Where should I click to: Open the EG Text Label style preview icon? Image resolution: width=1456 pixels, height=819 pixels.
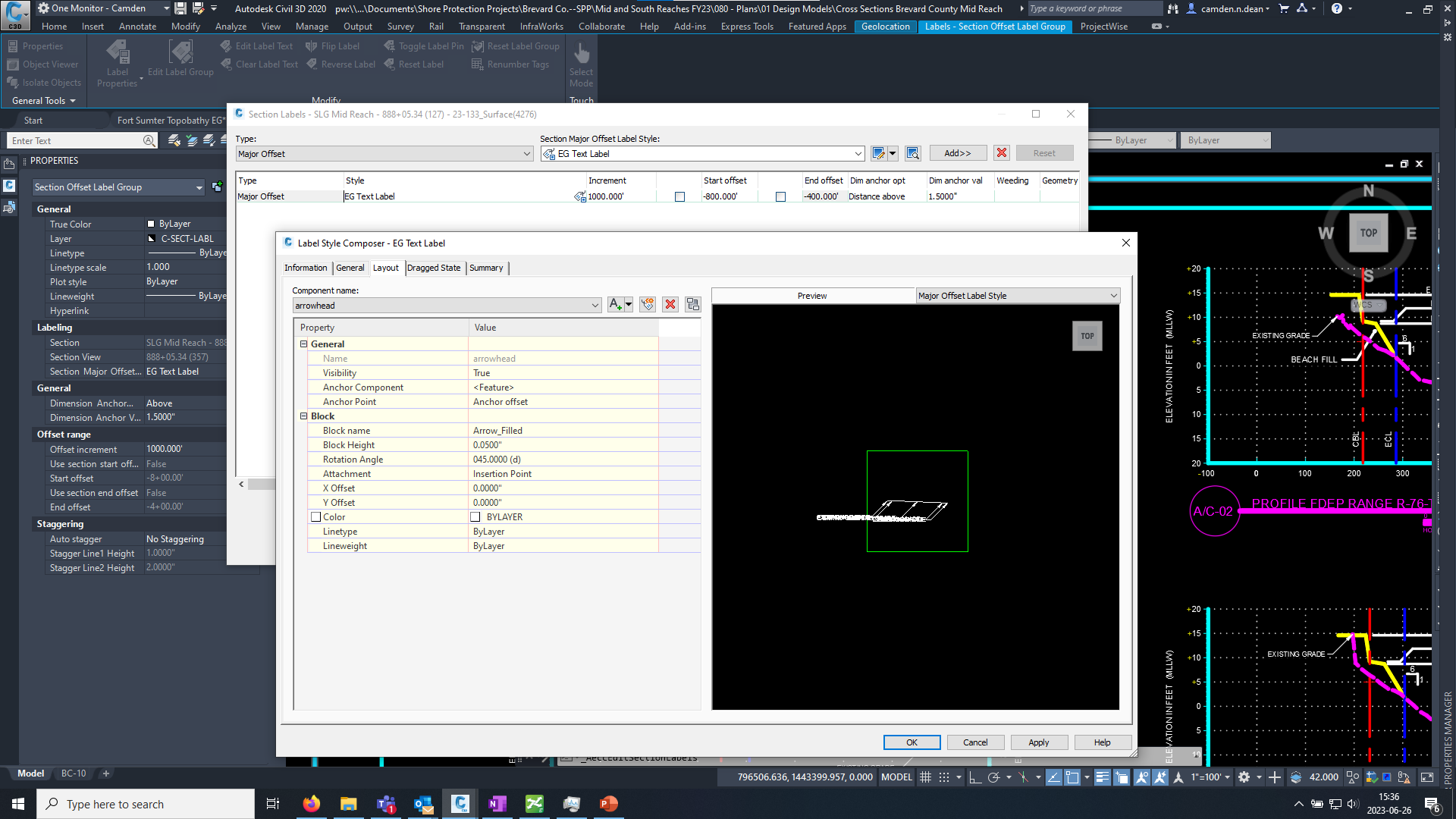tap(913, 152)
